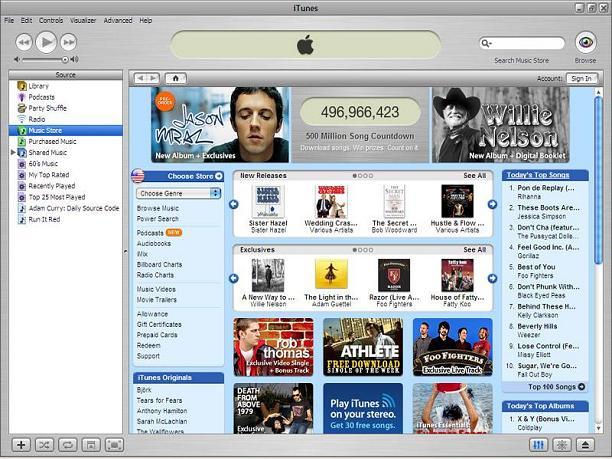Image resolution: width=612 pixels, height=459 pixels.
Task: Toggle artwork viewer button
Action: point(91,445)
